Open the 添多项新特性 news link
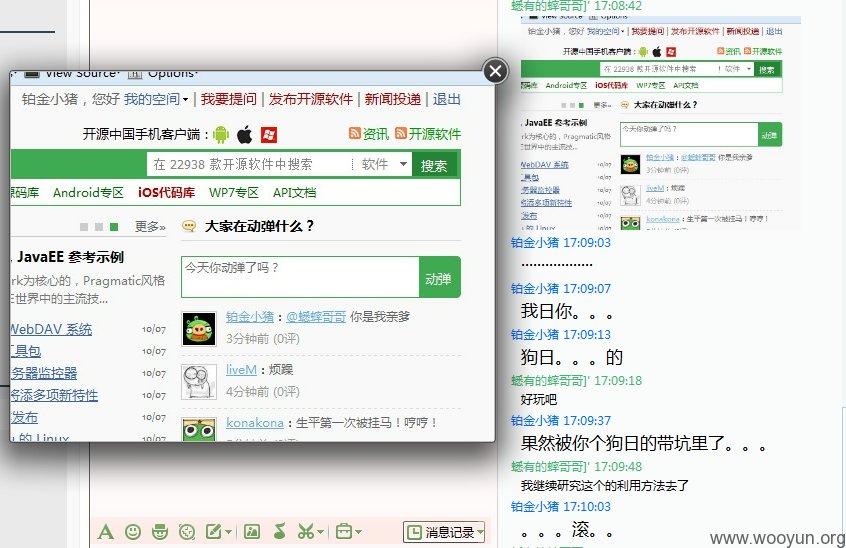The image size is (846, 548). point(54,395)
